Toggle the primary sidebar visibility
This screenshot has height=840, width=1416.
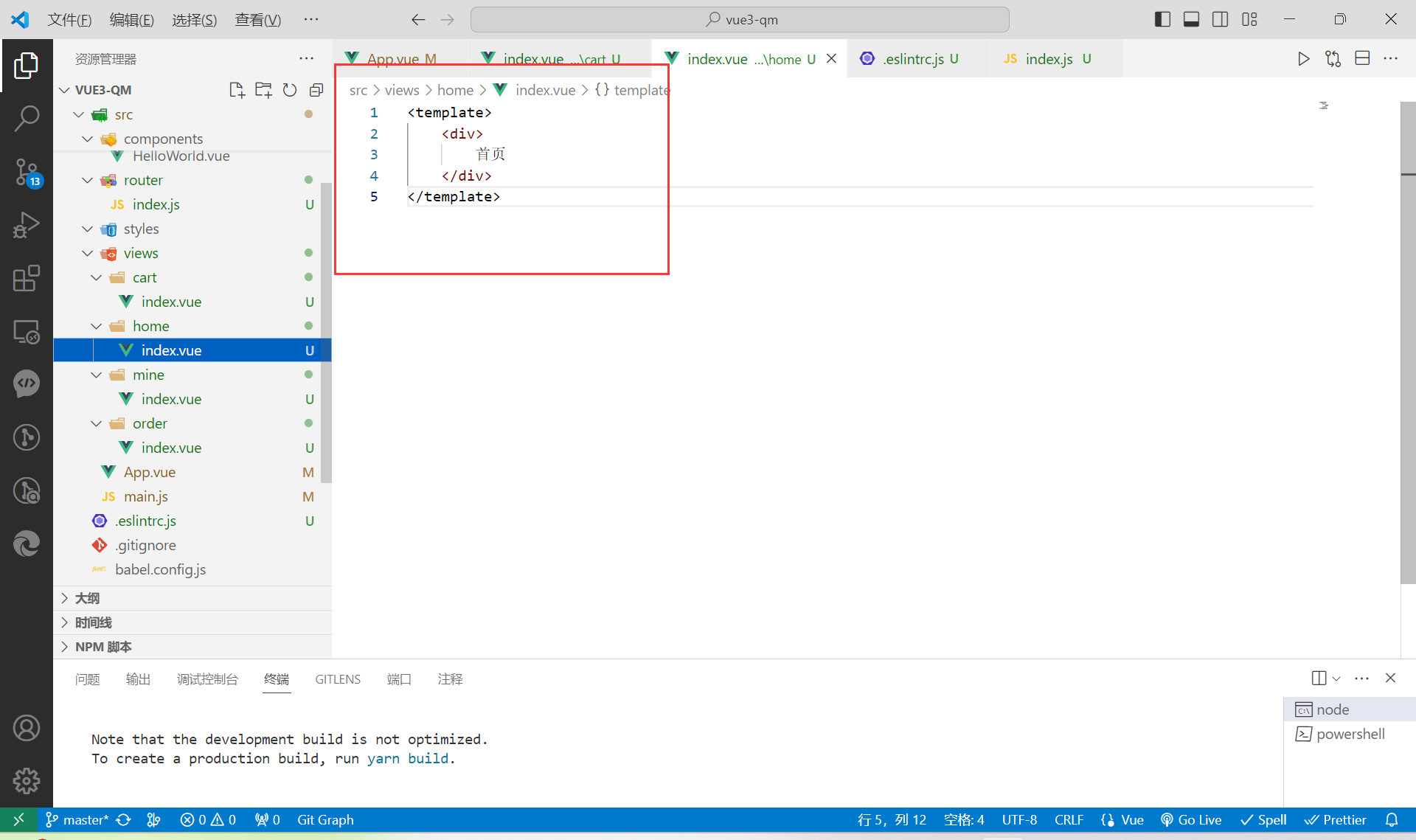point(1162,19)
